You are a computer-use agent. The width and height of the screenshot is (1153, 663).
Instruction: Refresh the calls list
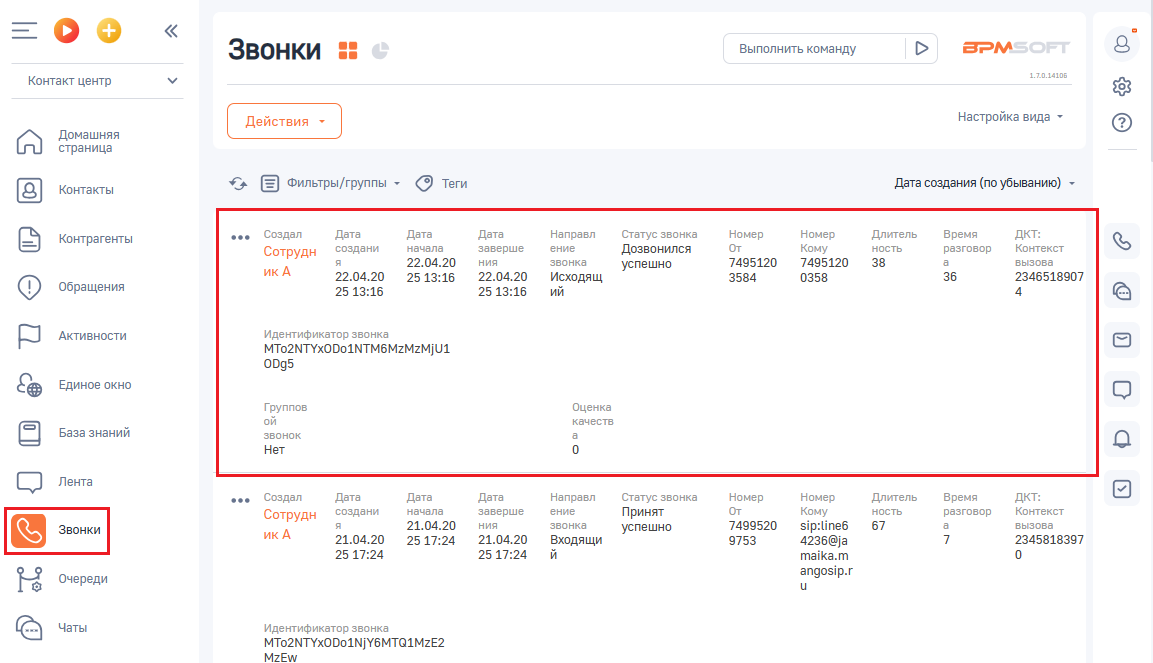(x=238, y=183)
